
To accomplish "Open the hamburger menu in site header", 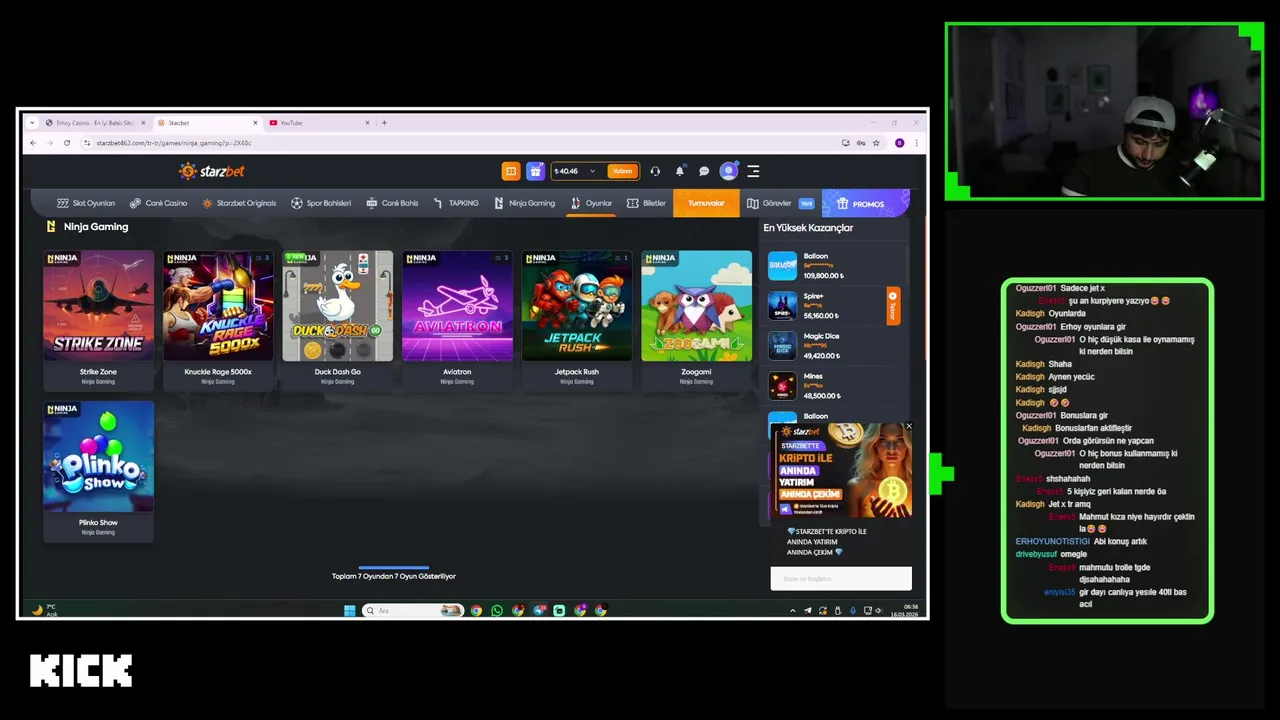I will [x=753, y=171].
